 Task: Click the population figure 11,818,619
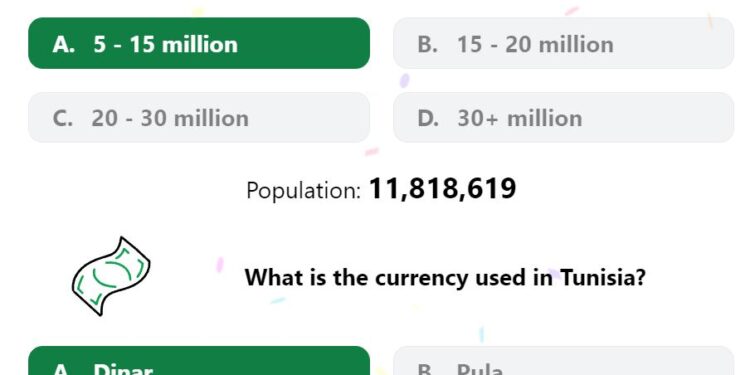coord(442,189)
